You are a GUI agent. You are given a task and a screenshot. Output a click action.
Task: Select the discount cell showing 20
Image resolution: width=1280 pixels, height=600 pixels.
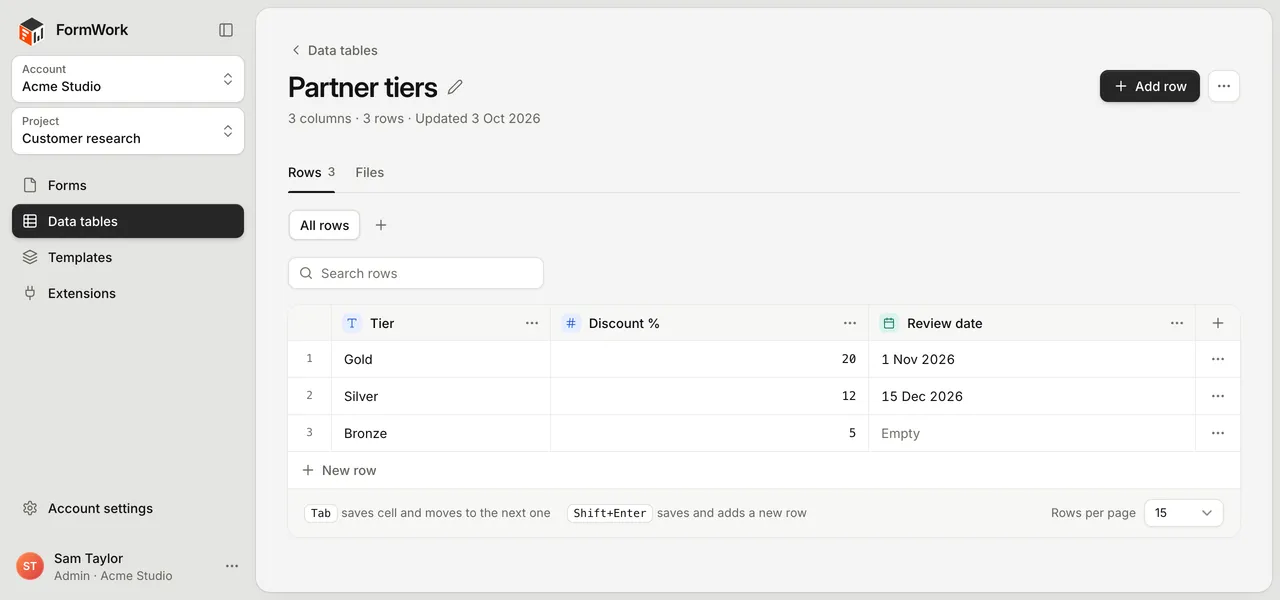709,359
